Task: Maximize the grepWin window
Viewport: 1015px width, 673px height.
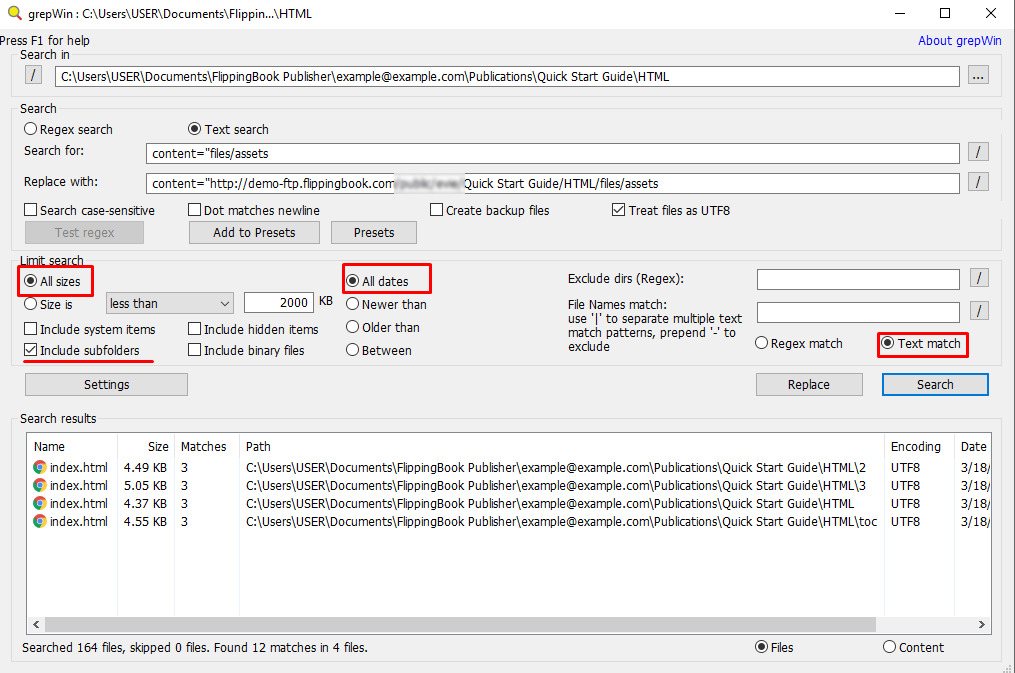Action: pos(945,14)
